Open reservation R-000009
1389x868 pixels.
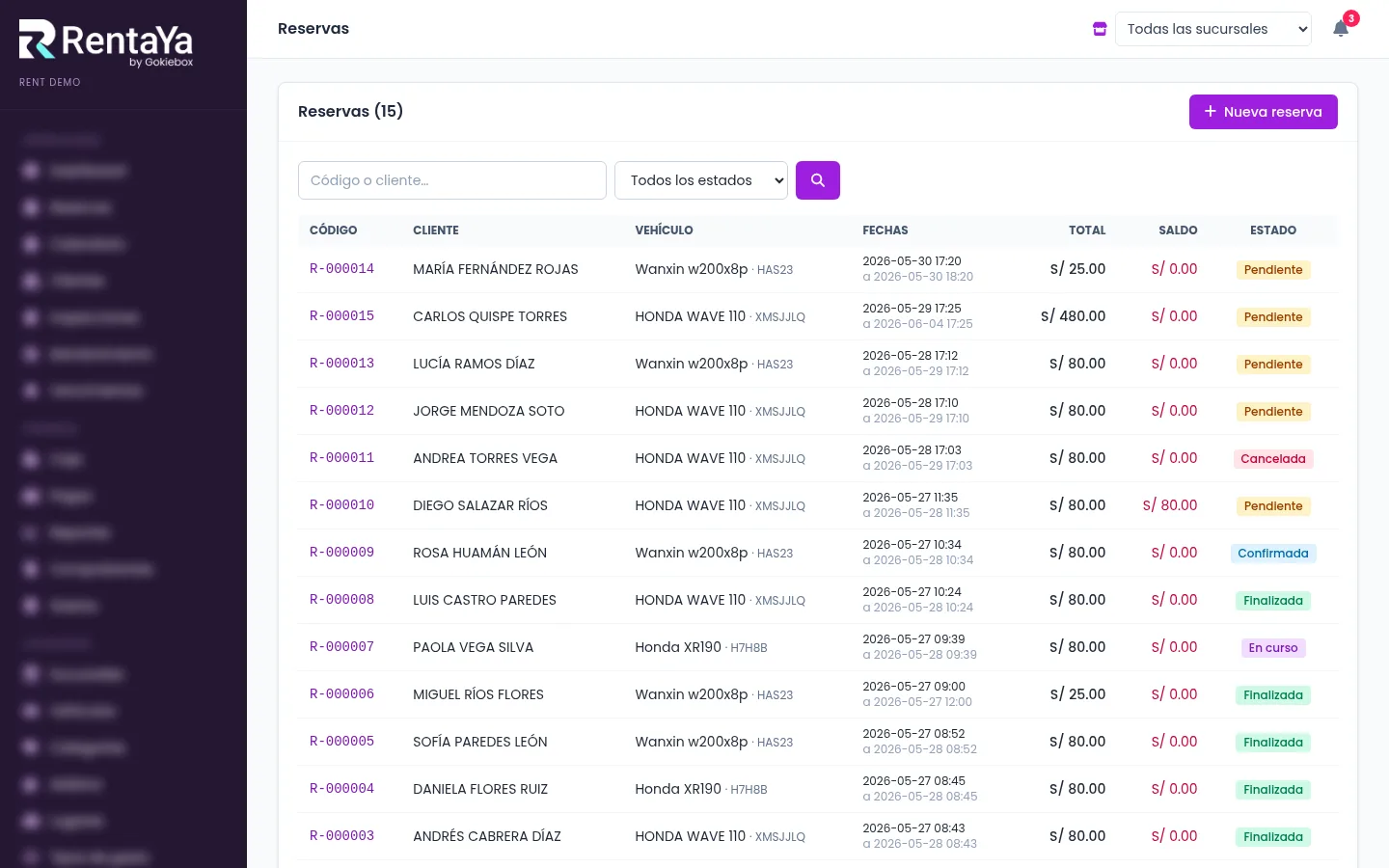tap(341, 553)
